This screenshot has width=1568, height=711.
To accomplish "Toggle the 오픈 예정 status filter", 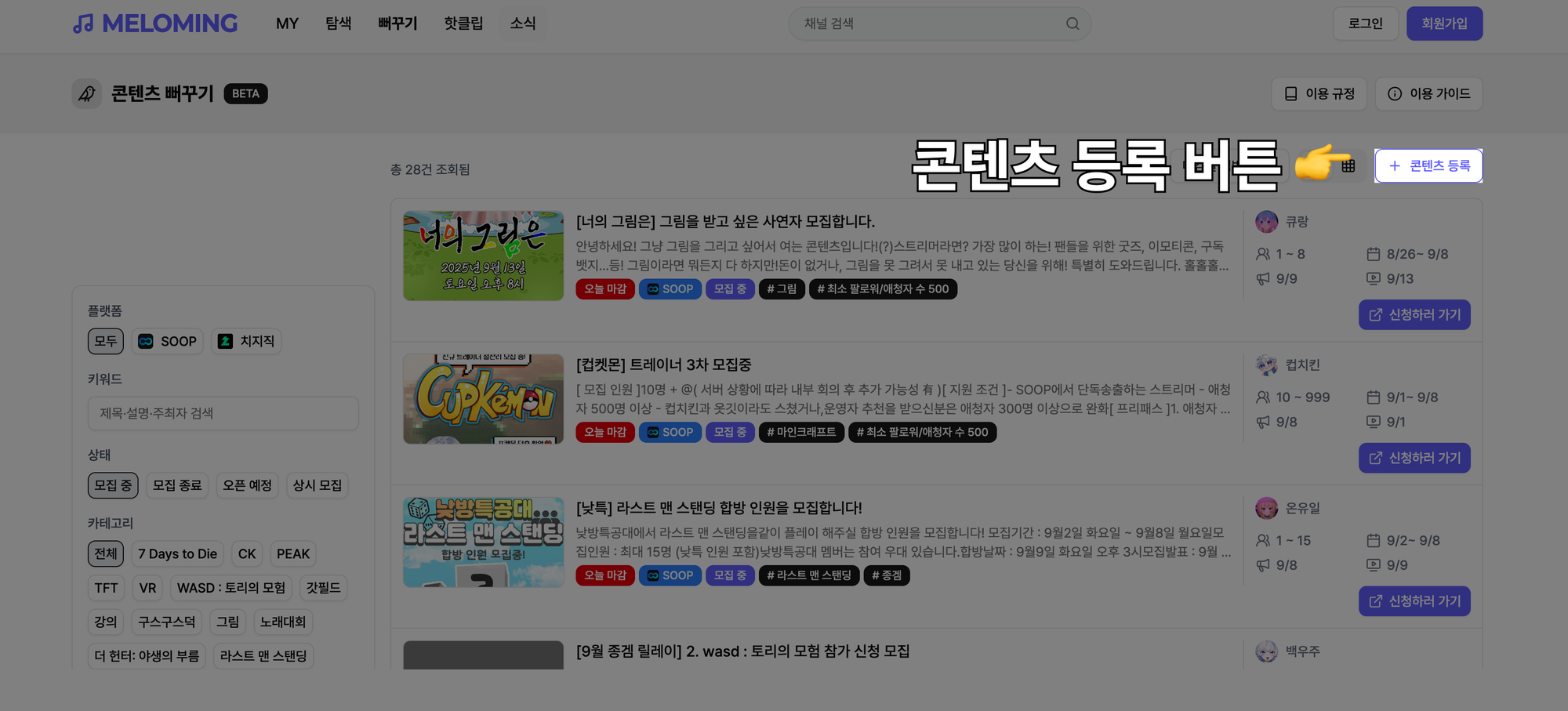I will 247,485.
